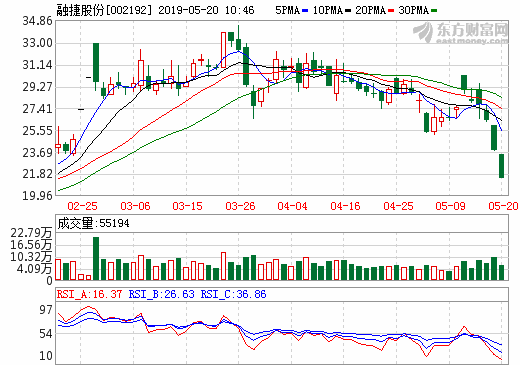Click the 23.69 price axis label
The height and width of the screenshot is (365, 520).
[37, 152]
